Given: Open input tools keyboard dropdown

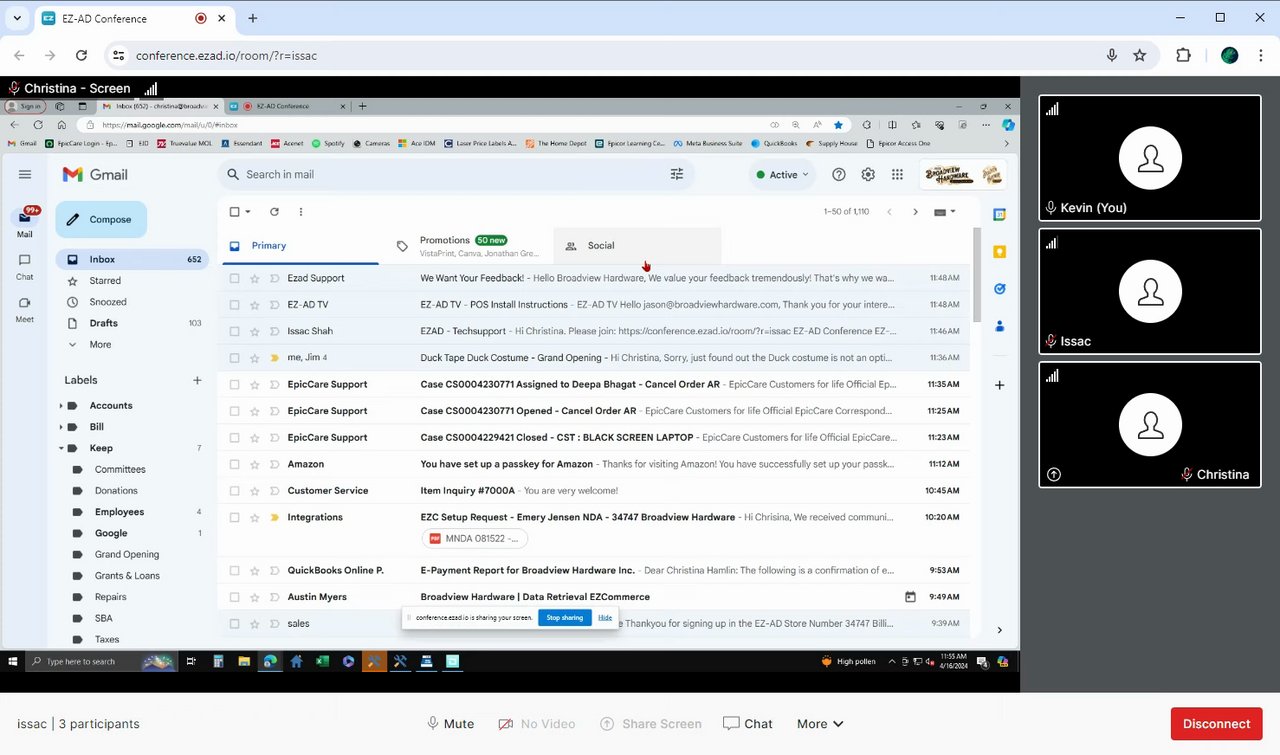Looking at the screenshot, I should point(945,212).
